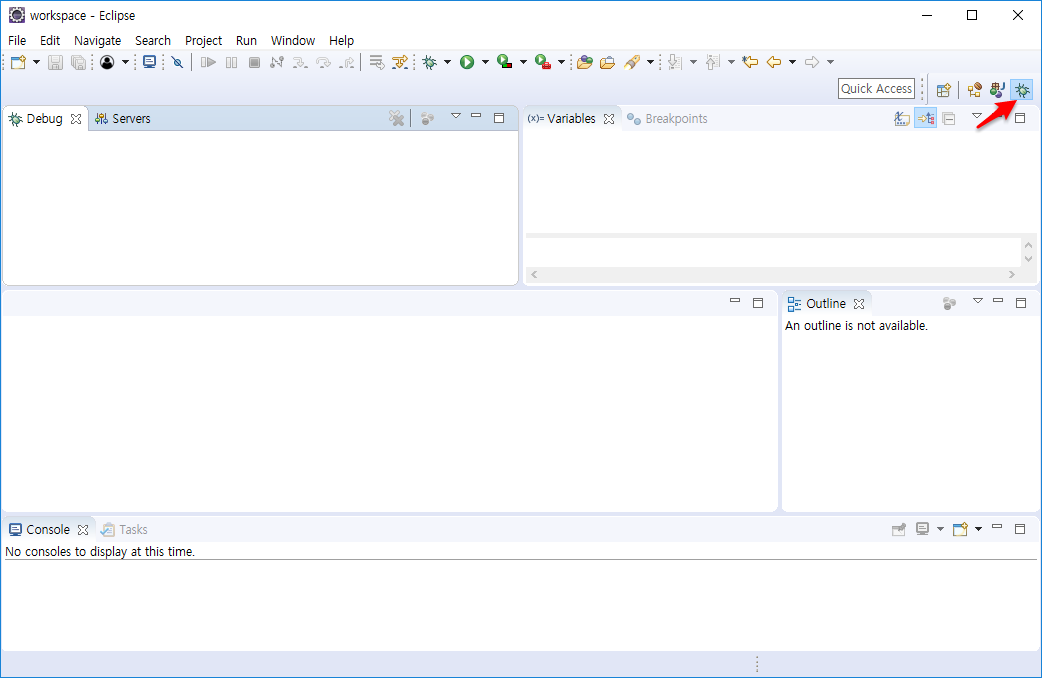1042x678 pixels.
Task: Click the Open Type folder icon
Action: click(585, 62)
